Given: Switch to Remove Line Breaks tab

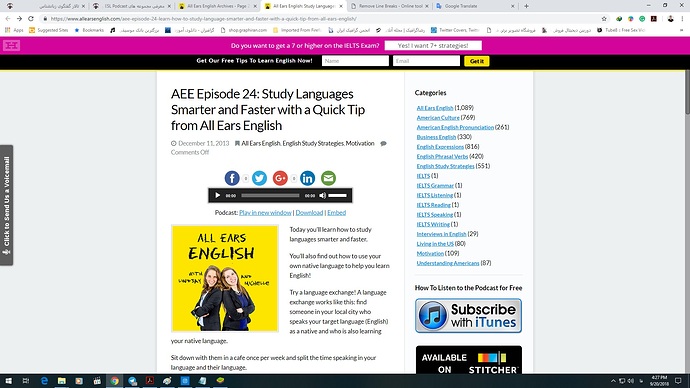Looking at the screenshot, I should (x=389, y=6).
